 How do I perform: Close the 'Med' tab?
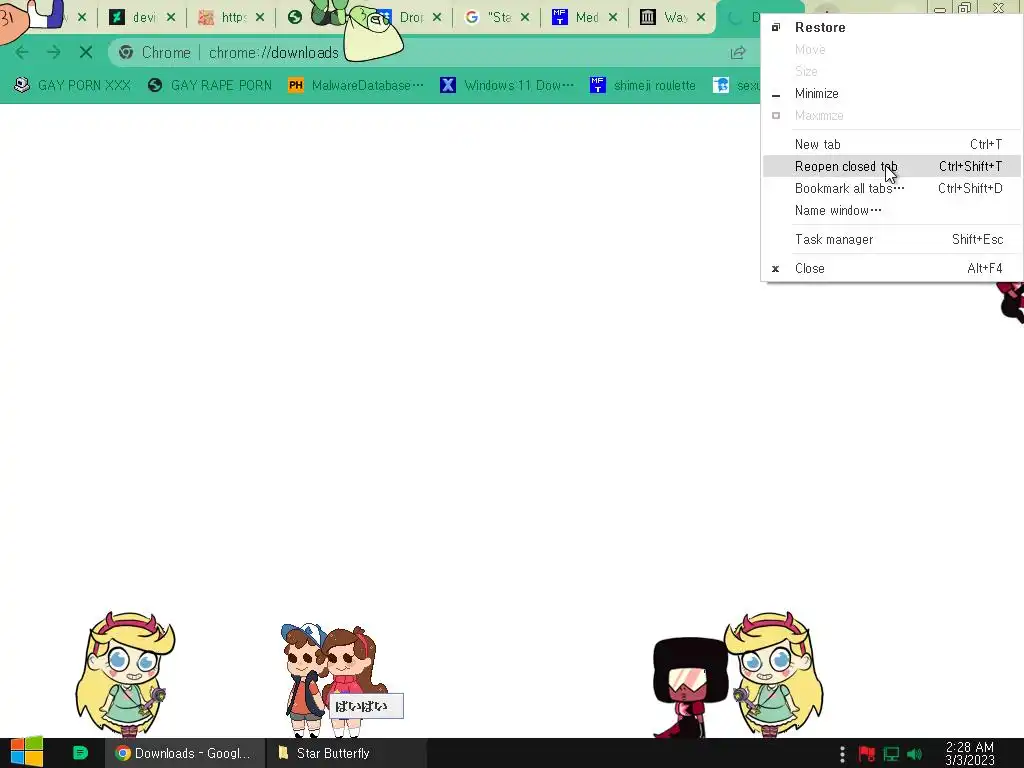point(613,18)
